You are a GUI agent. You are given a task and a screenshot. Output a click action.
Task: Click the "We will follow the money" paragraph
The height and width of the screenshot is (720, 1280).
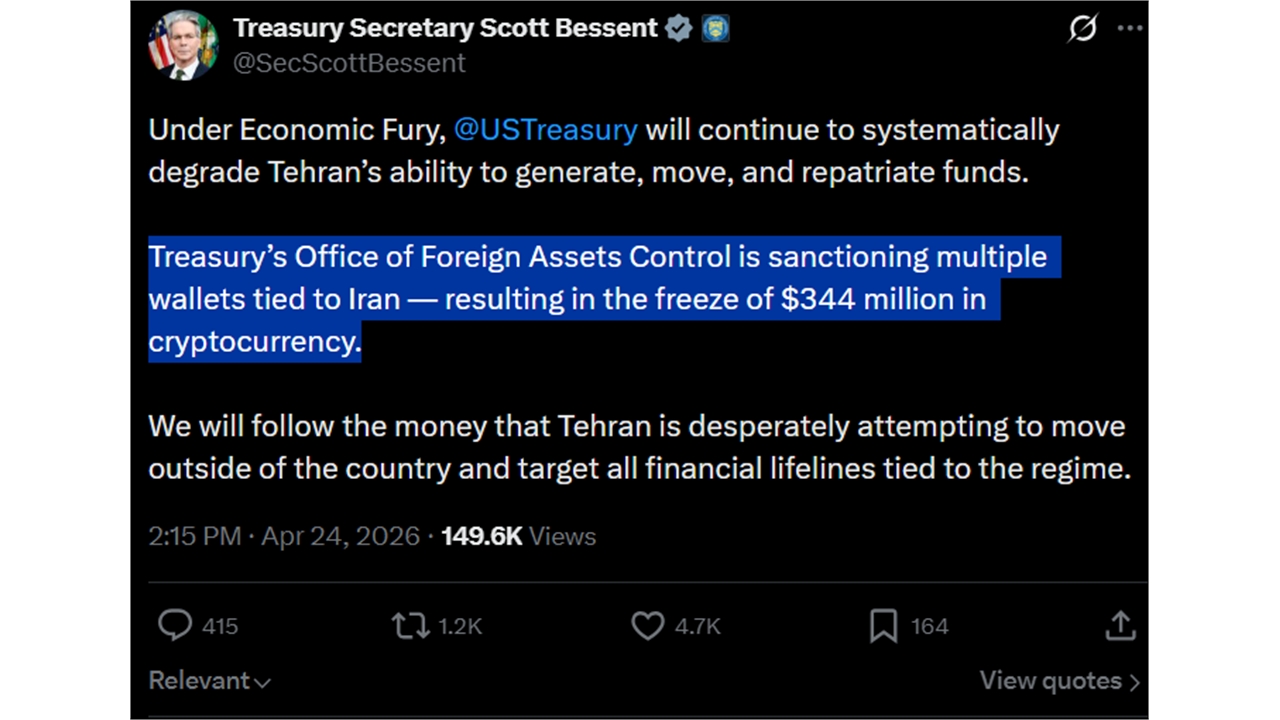point(637,447)
